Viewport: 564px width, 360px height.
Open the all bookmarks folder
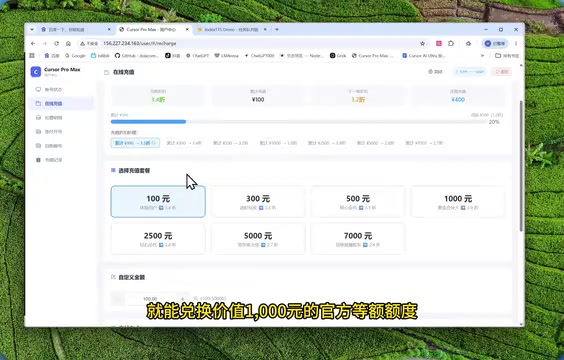[507, 56]
